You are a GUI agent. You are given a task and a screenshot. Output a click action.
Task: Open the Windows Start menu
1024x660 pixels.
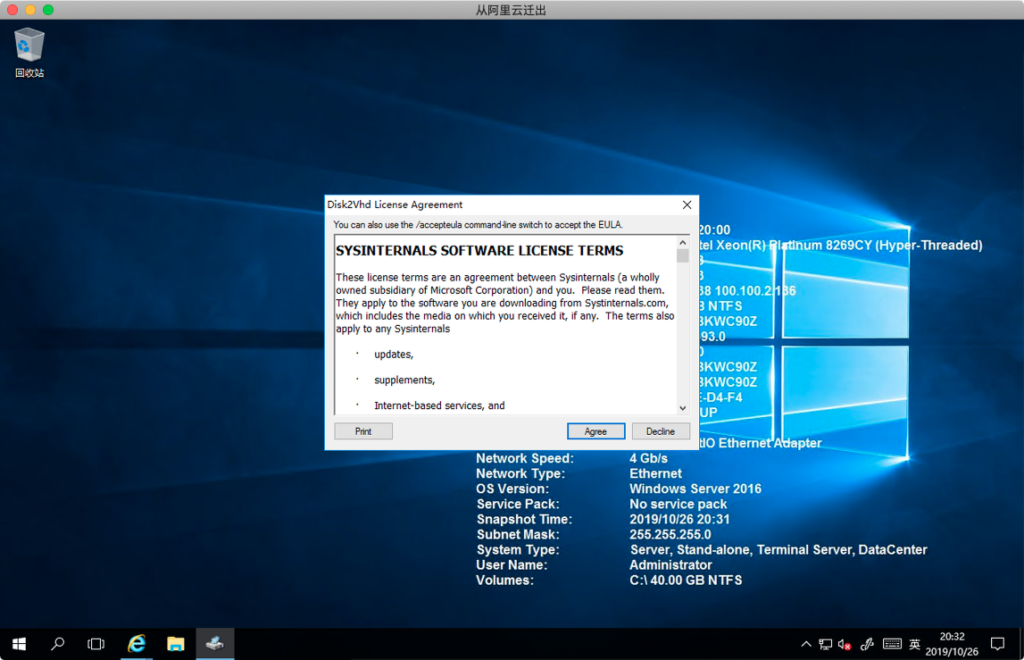[x=19, y=643]
